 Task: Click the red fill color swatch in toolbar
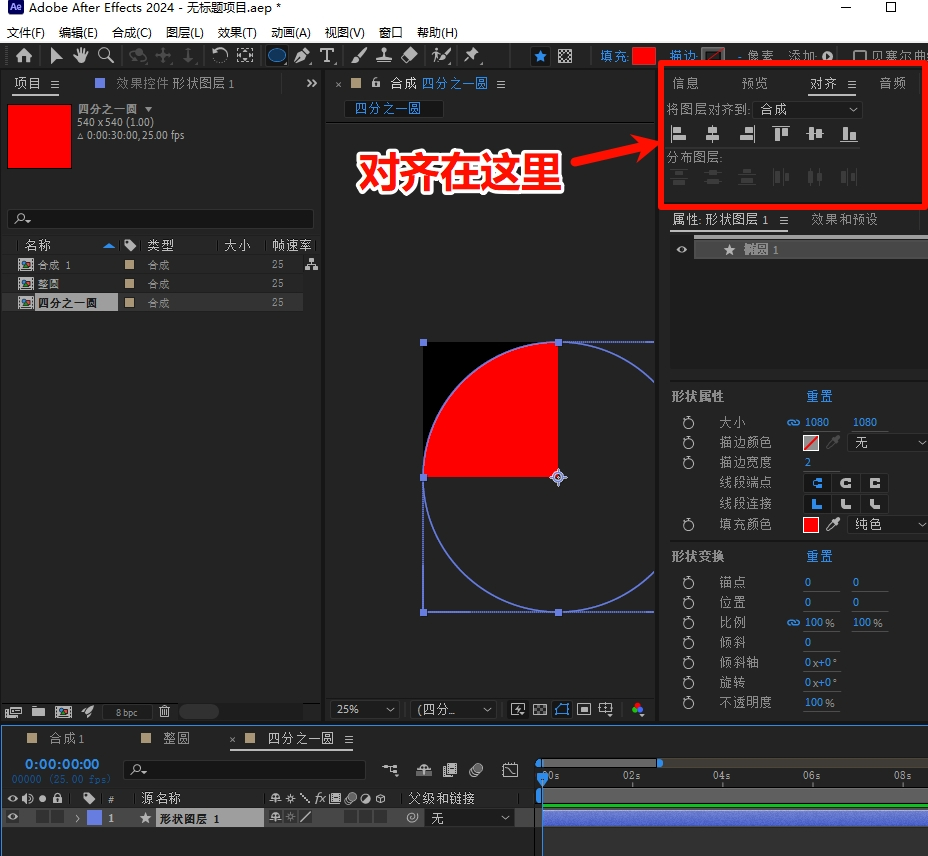coord(643,56)
